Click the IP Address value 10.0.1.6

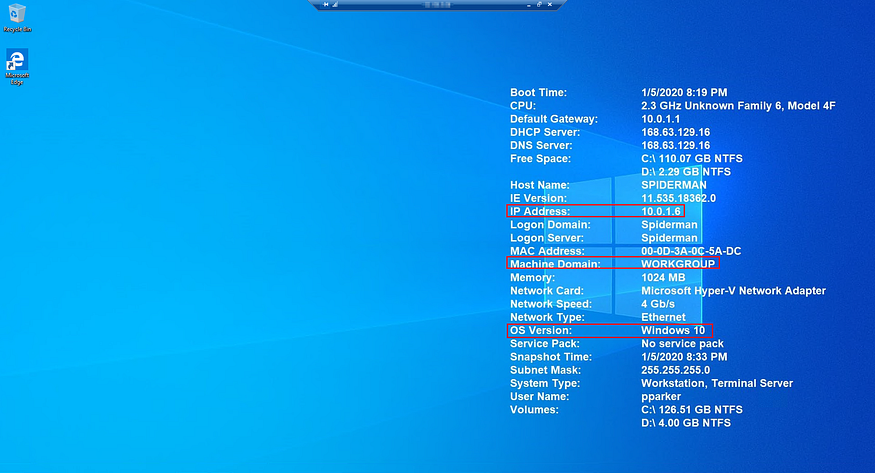pos(661,211)
